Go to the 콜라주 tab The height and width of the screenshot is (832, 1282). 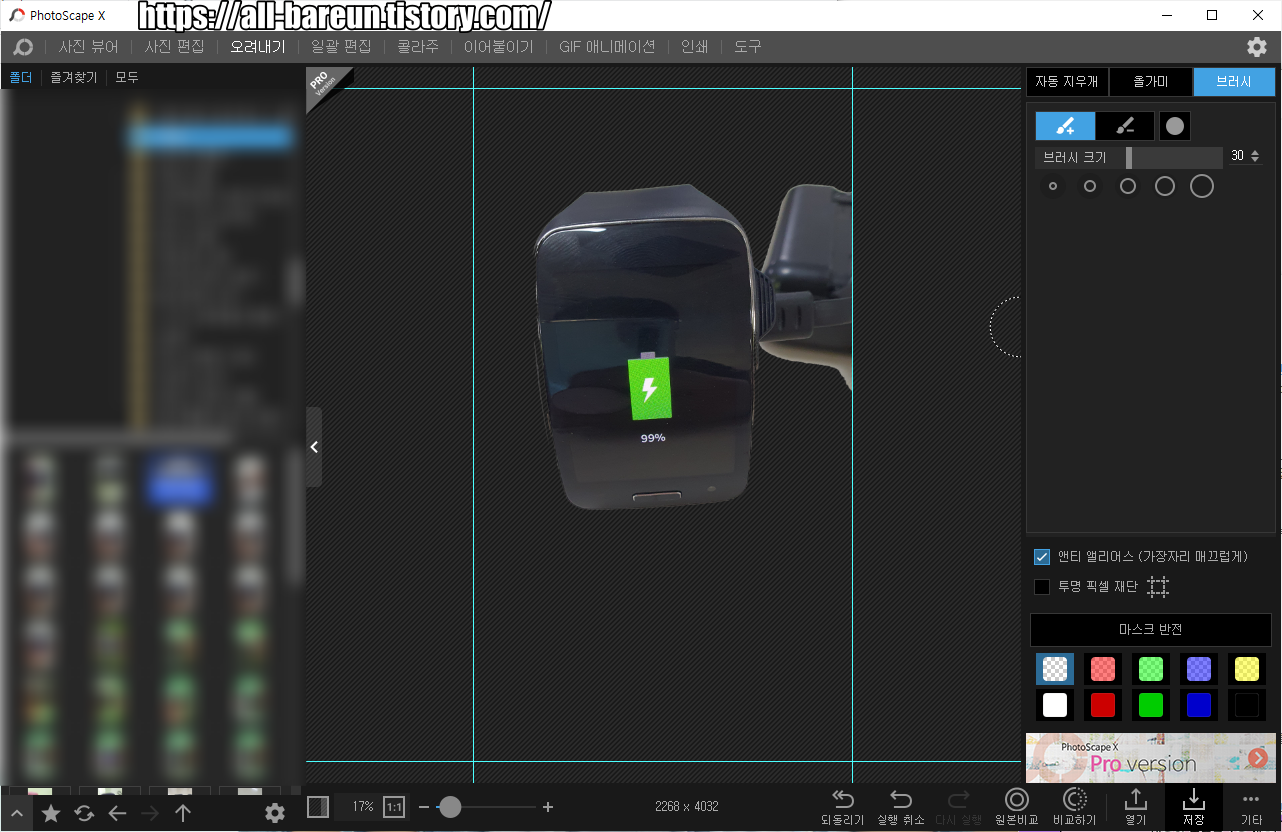point(418,47)
